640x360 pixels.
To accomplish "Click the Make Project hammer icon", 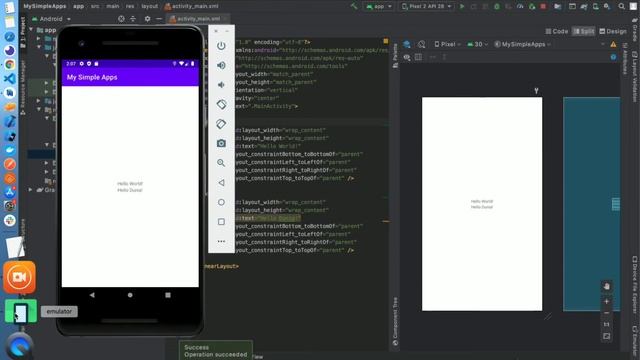I will (354, 6).
